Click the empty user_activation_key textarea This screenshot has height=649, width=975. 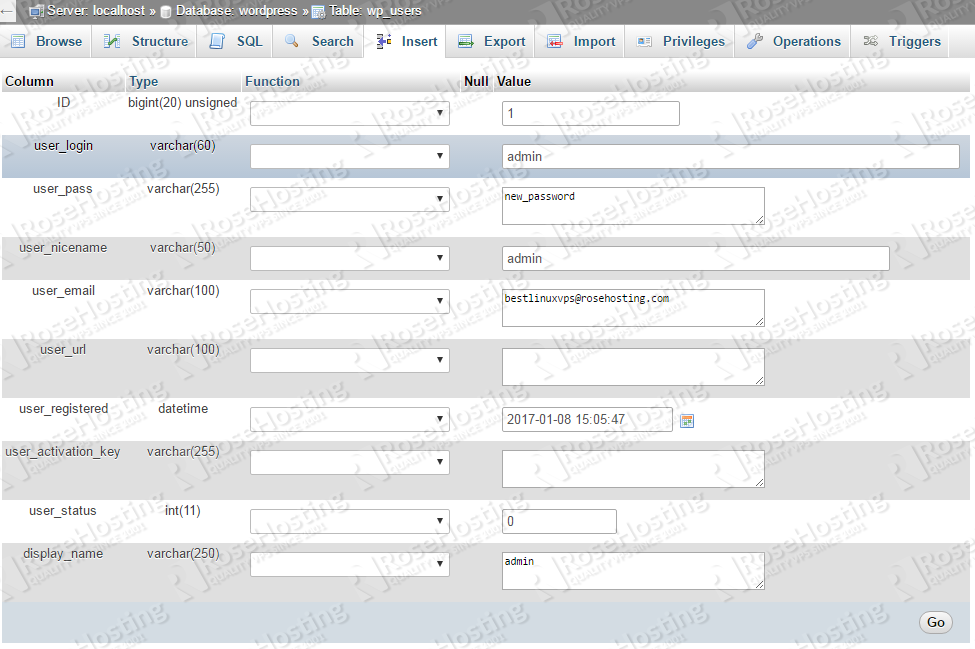click(633, 469)
